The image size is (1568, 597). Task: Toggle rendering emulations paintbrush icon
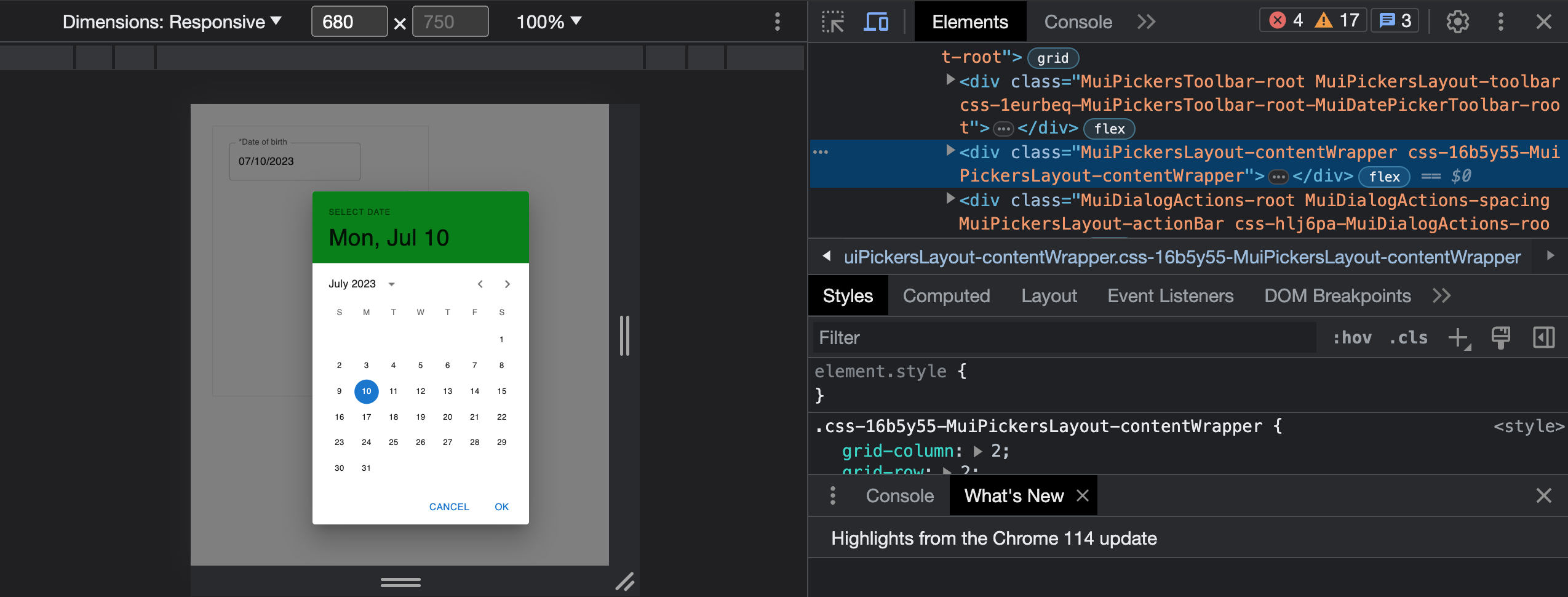(x=1500, y=337)
